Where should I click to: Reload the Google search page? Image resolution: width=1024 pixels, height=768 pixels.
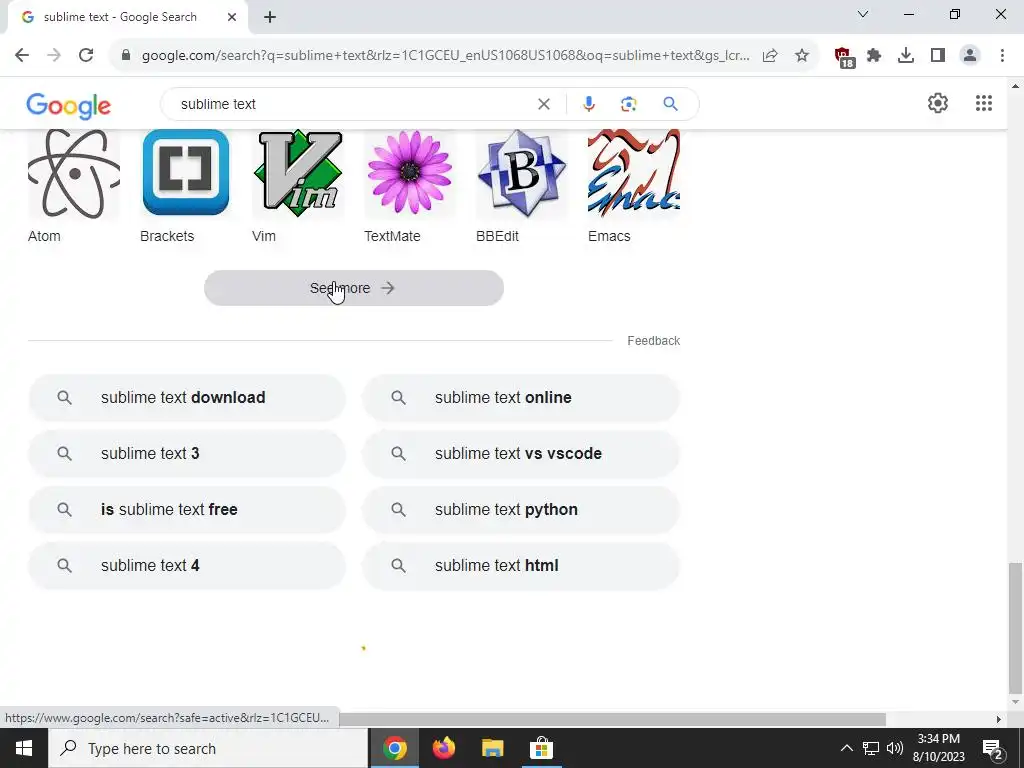(86, 56)
